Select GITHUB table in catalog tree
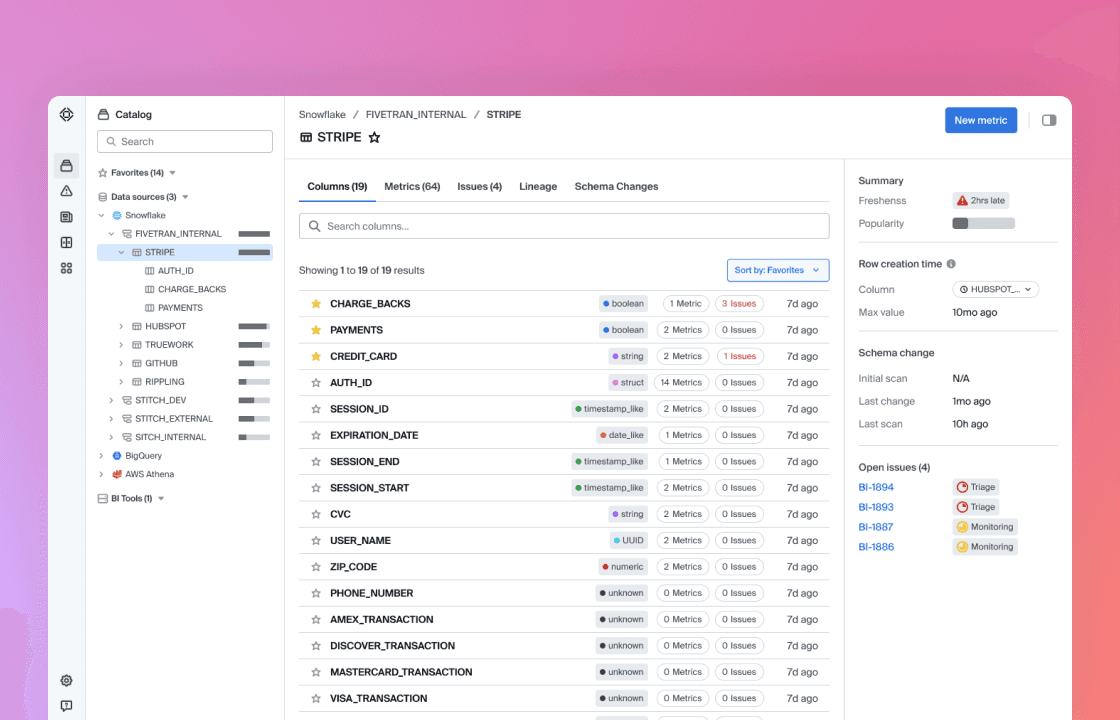Screen dimensions: 1120x720 (161, 364)
